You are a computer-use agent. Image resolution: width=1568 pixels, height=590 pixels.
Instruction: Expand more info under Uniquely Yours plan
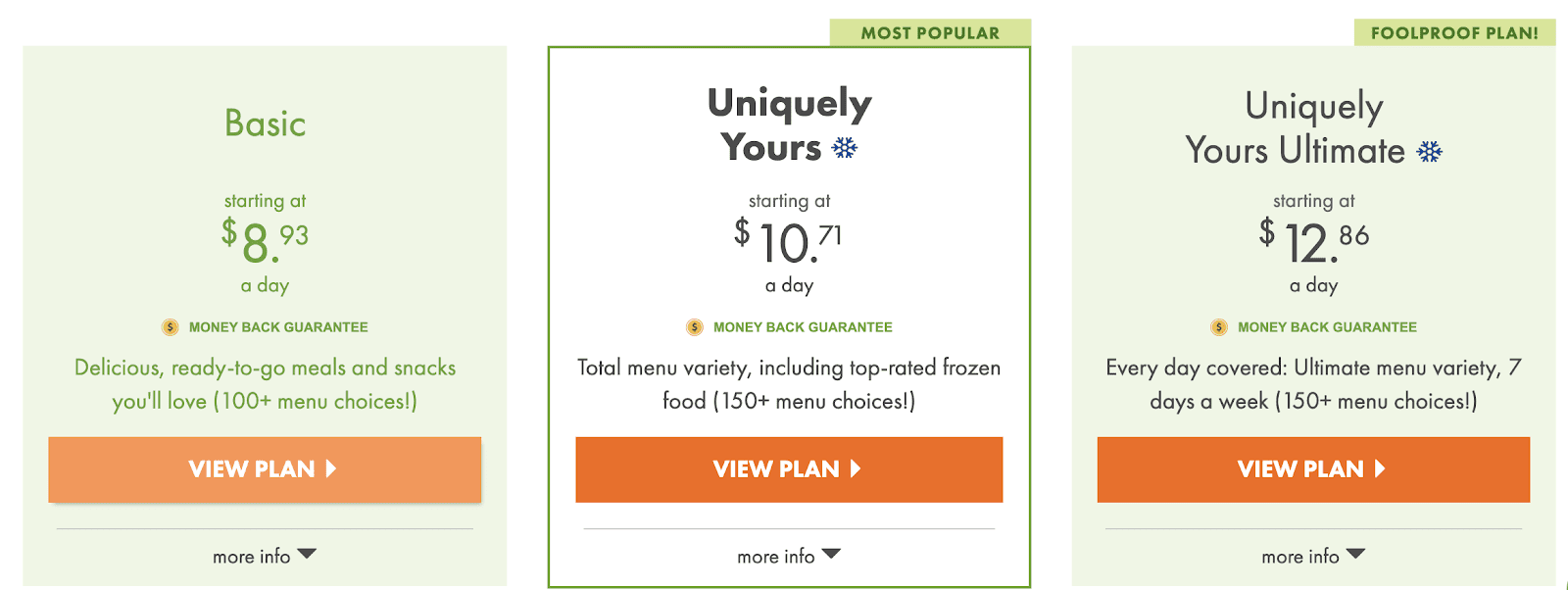789,556
